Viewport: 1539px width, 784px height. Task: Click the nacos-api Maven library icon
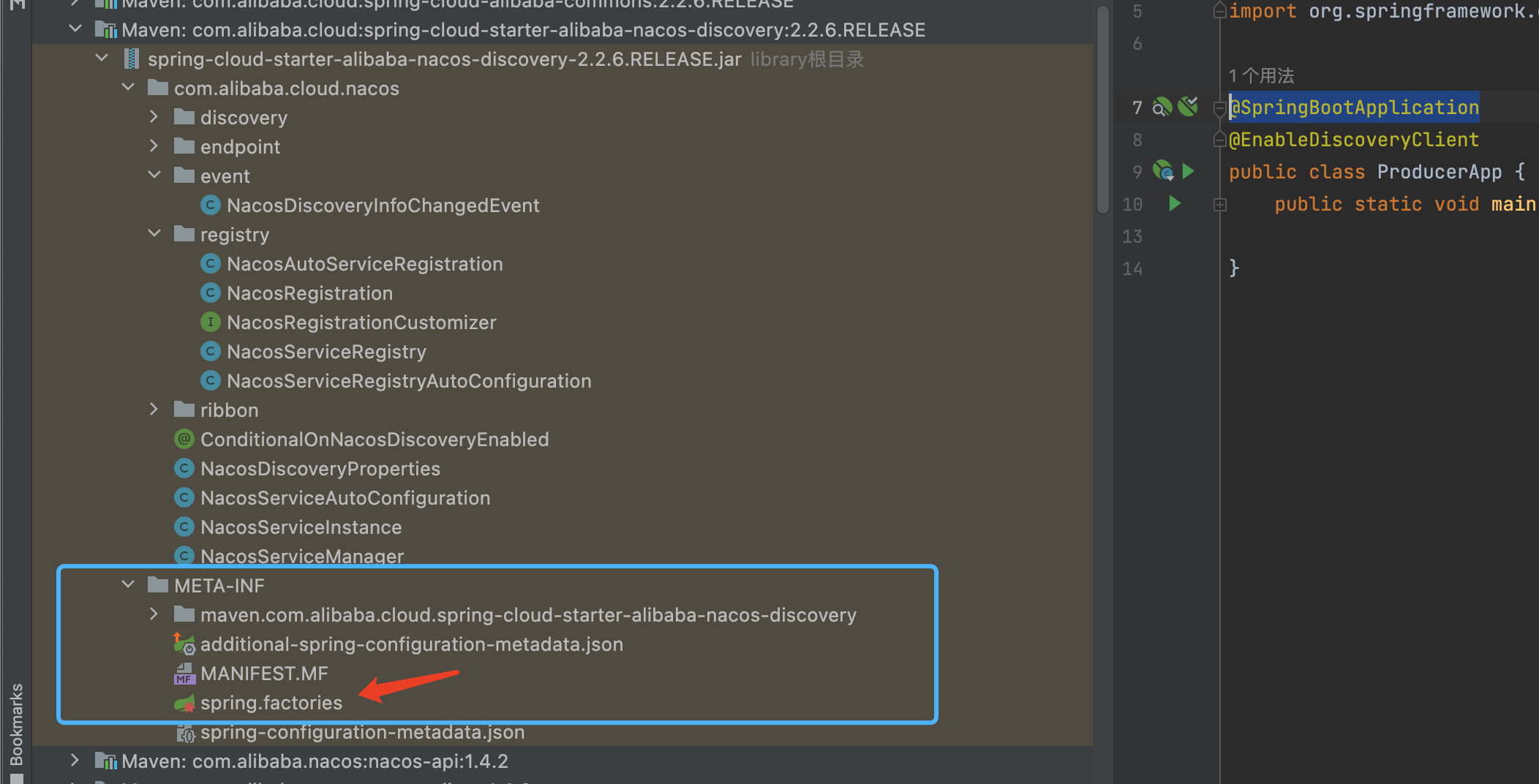pos(106,761)
